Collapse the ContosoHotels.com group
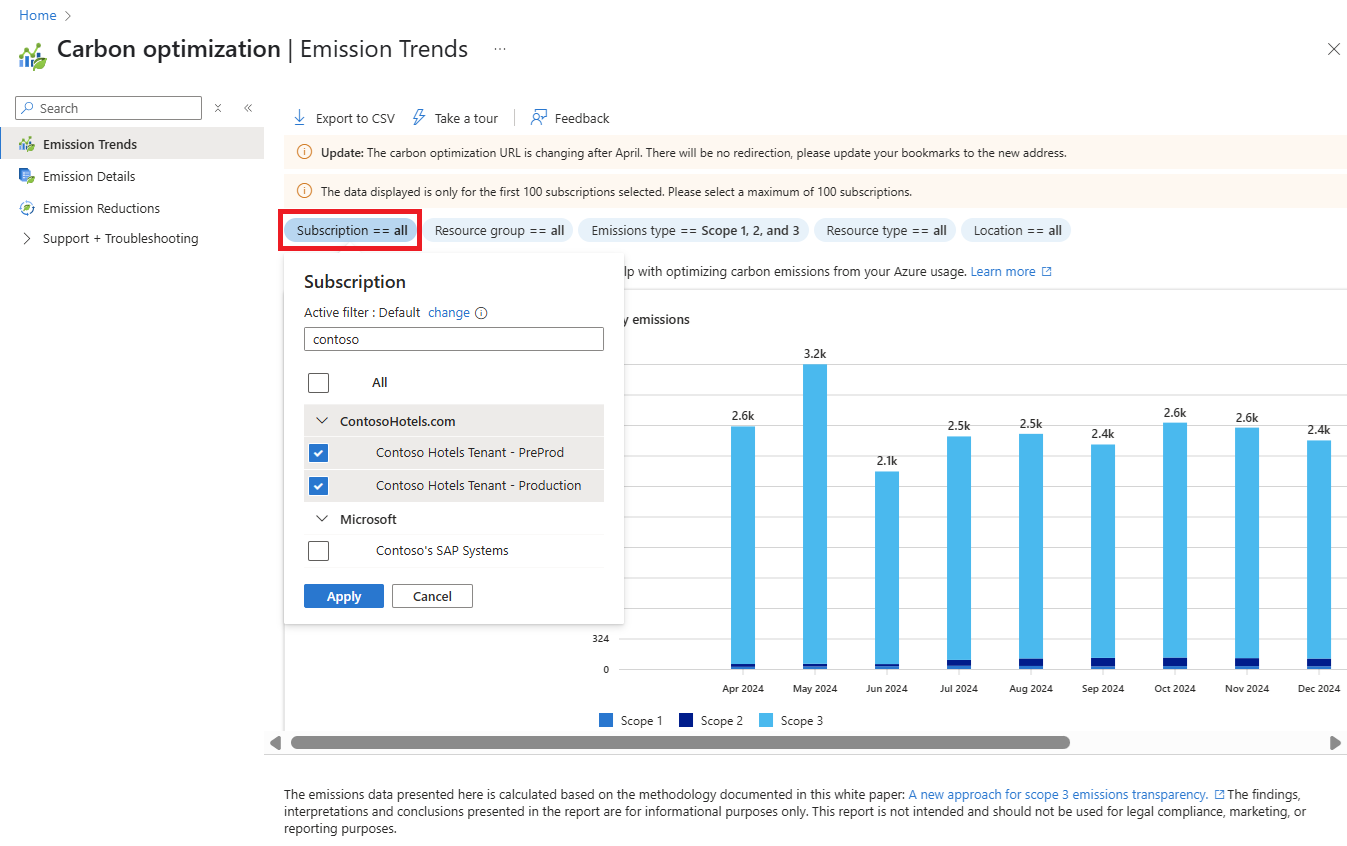The height and width of the screenshot is (846, 1347). click(322, 422)
